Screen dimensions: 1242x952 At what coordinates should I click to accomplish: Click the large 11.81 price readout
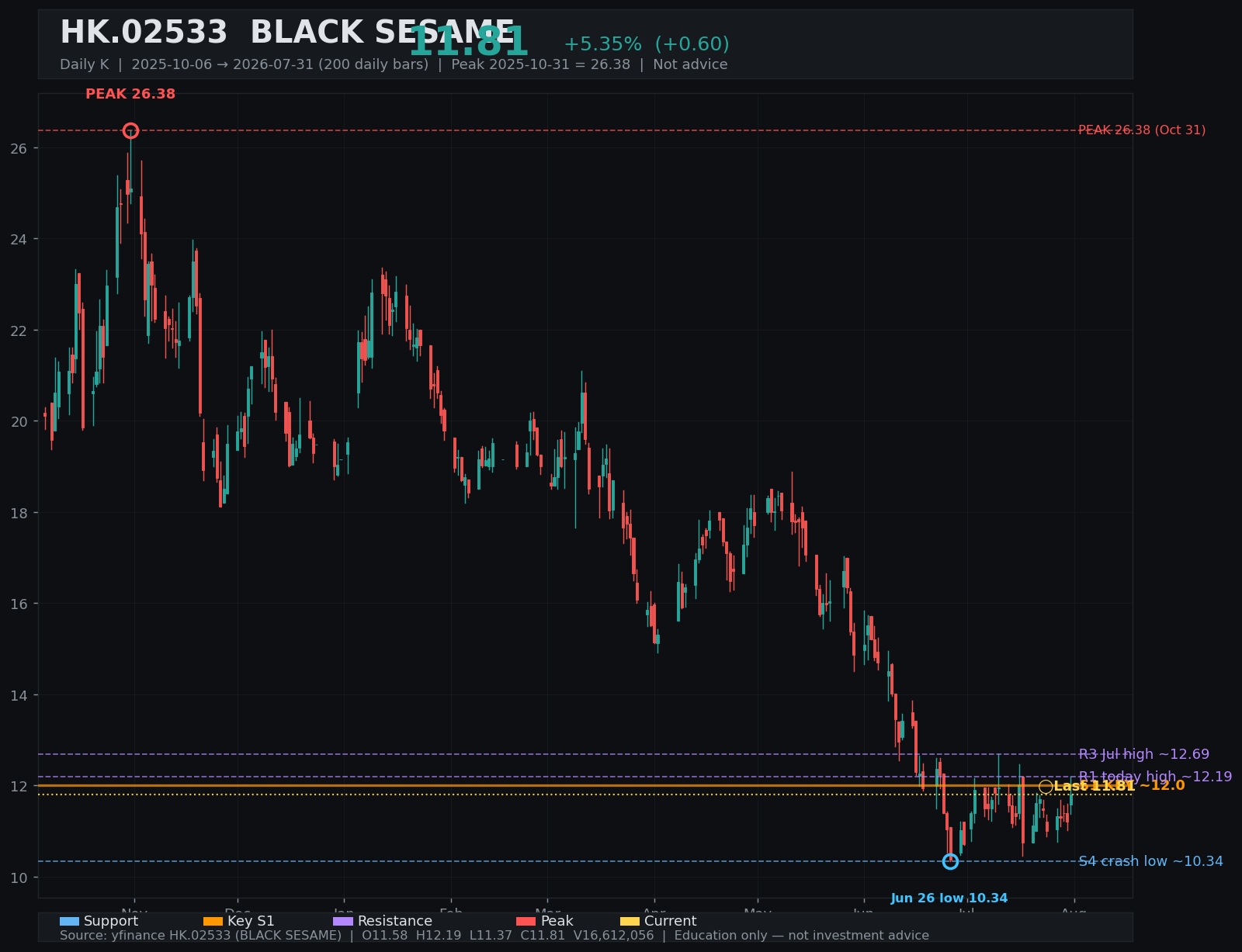coord(468,43)
